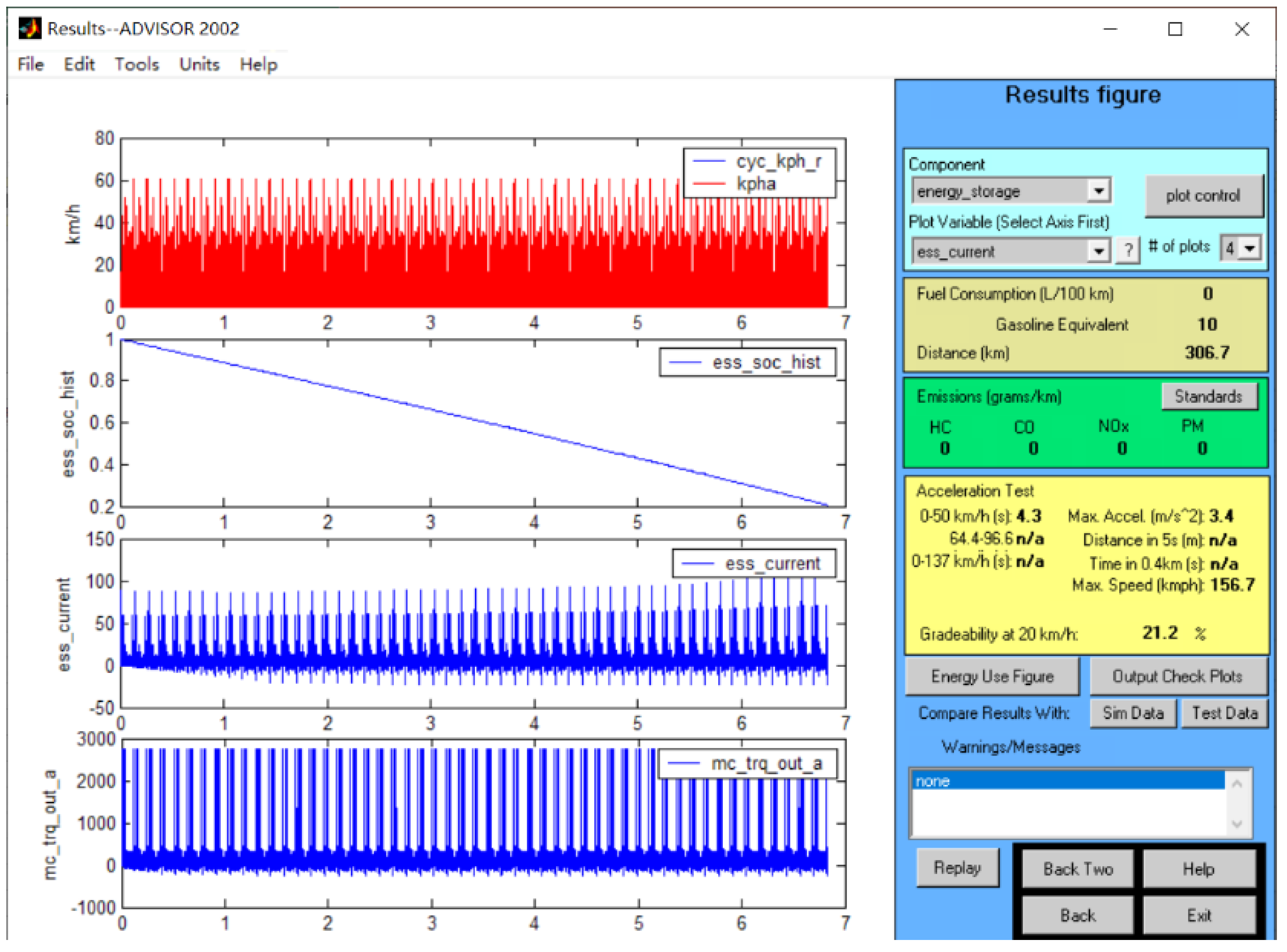Open the Component dropdown energy_storage
This screenshot has height=952, width=1287.
coord(1098,191)
